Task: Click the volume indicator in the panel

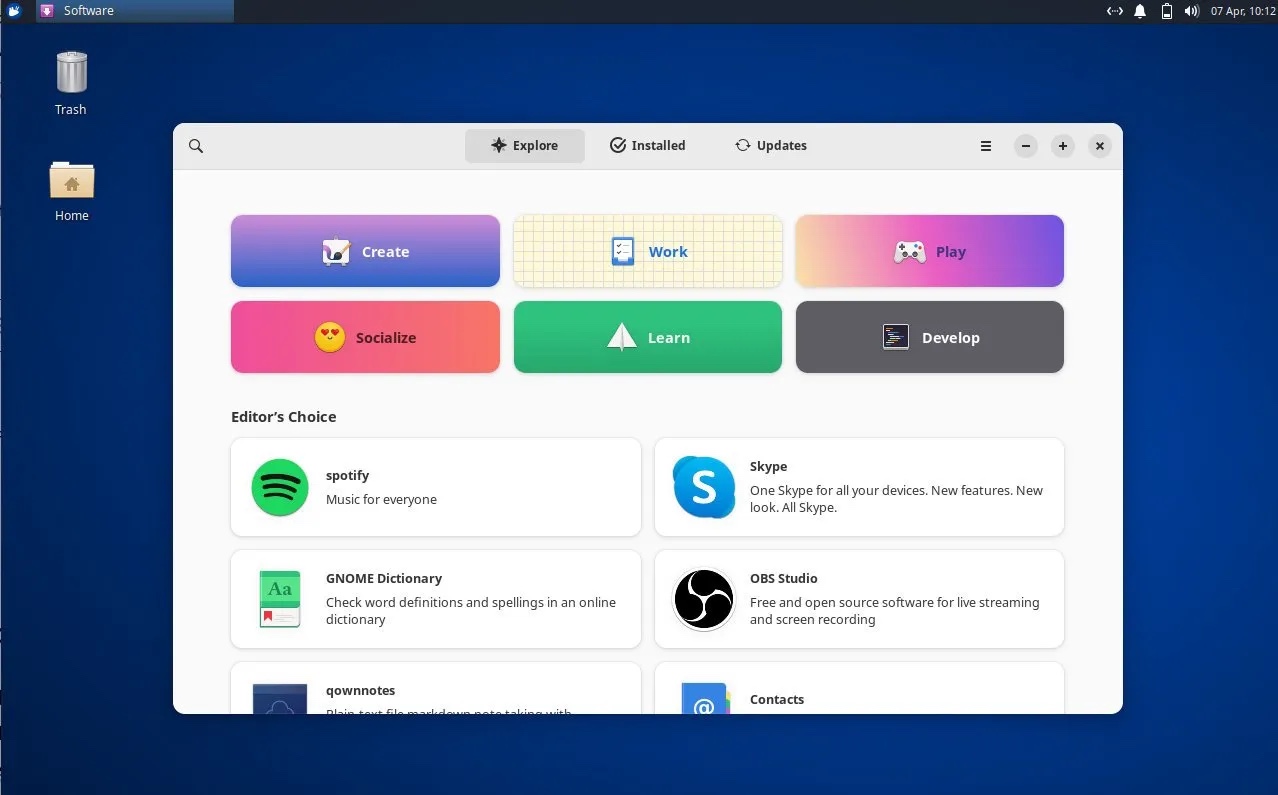Action: (1190, 11)
